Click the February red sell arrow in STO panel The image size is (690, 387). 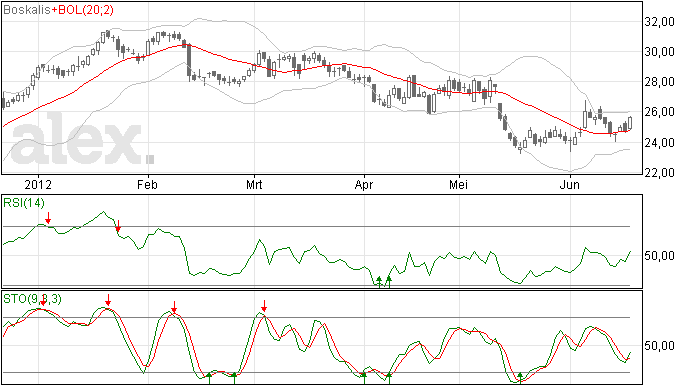[174, 307]
